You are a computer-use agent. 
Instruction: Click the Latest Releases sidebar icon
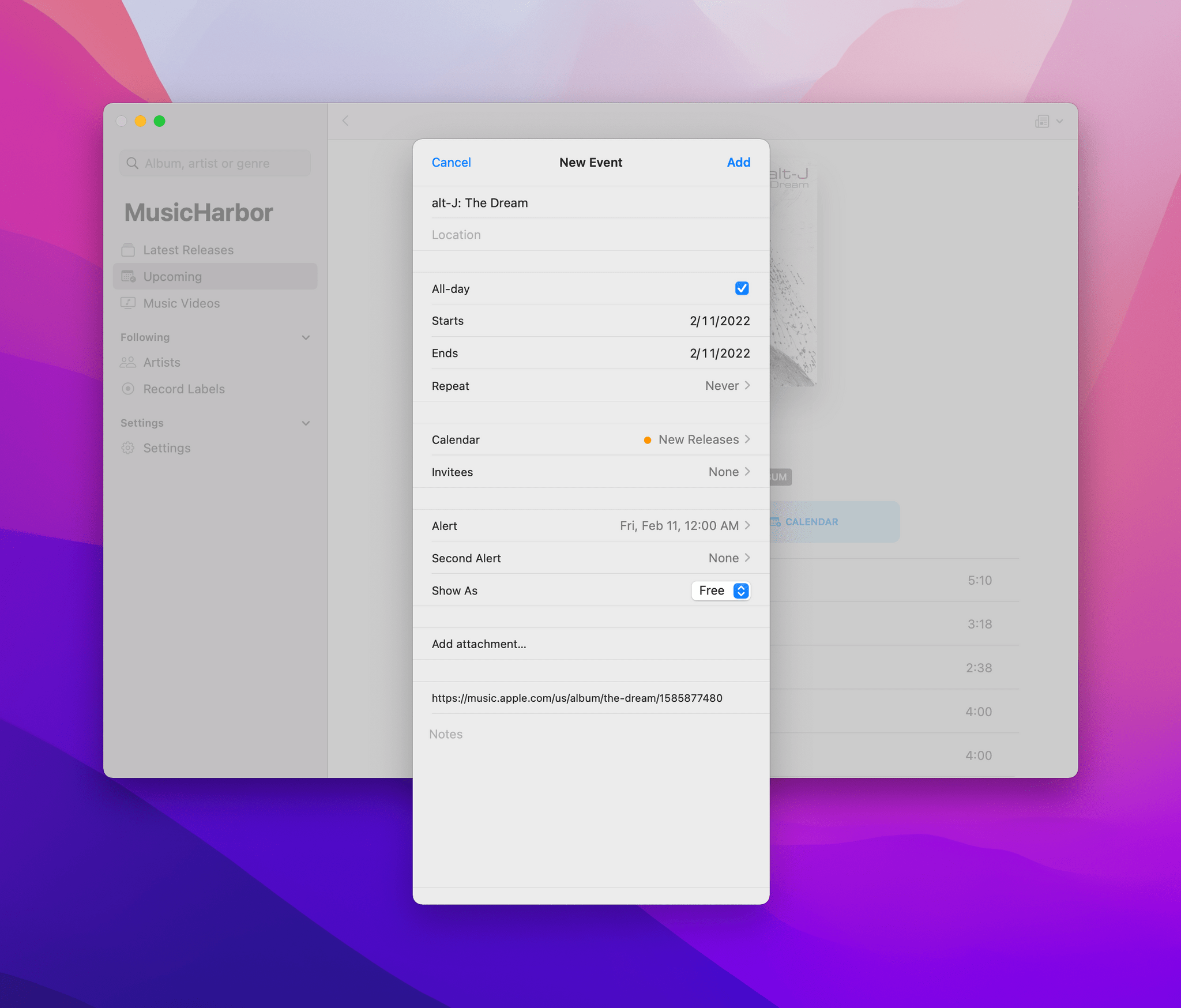coord(128,250)
